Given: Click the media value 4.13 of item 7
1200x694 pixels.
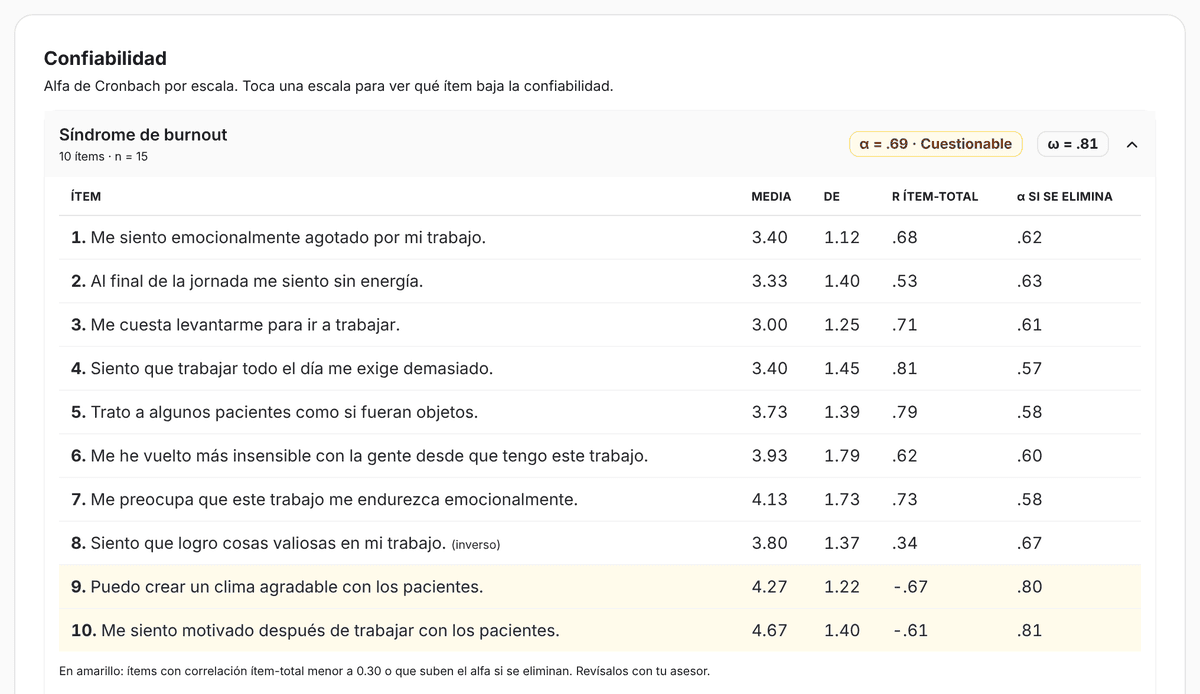Looking at the screenshot, I should (x=770, y=500).
